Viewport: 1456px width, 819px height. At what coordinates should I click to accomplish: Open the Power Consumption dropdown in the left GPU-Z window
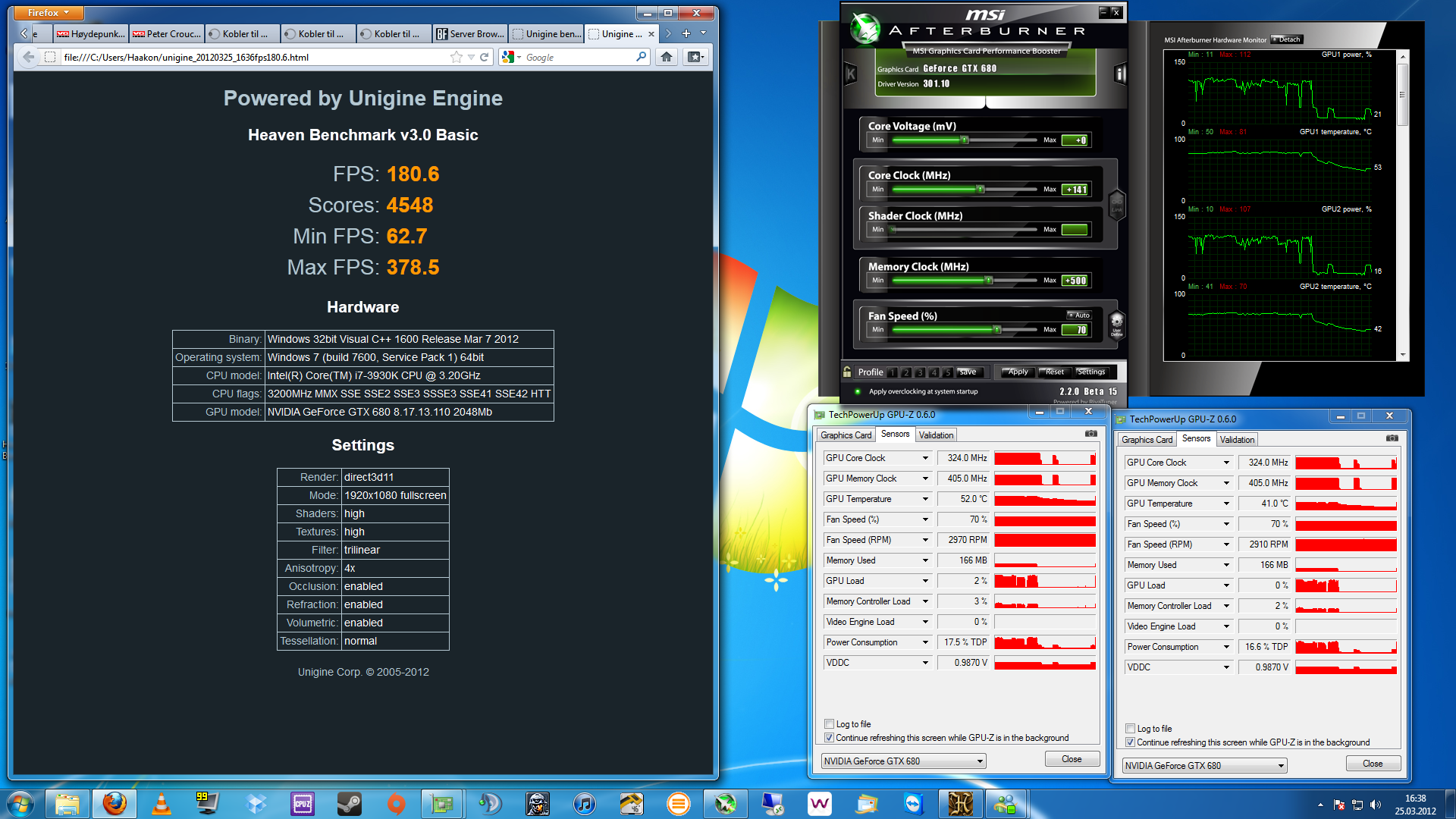[925, 642]
